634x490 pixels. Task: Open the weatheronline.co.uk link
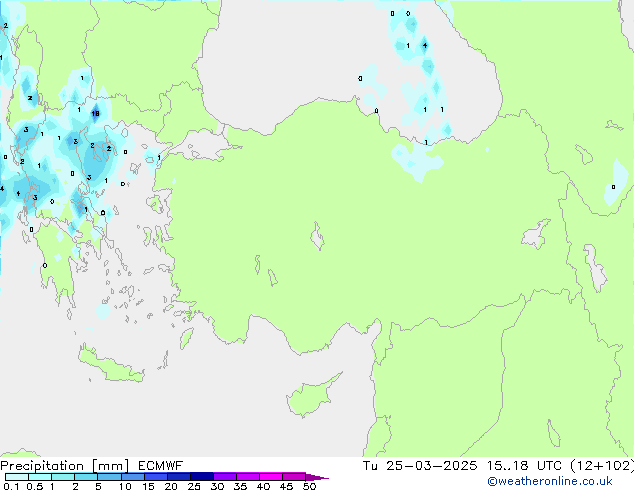pos(550,481)
